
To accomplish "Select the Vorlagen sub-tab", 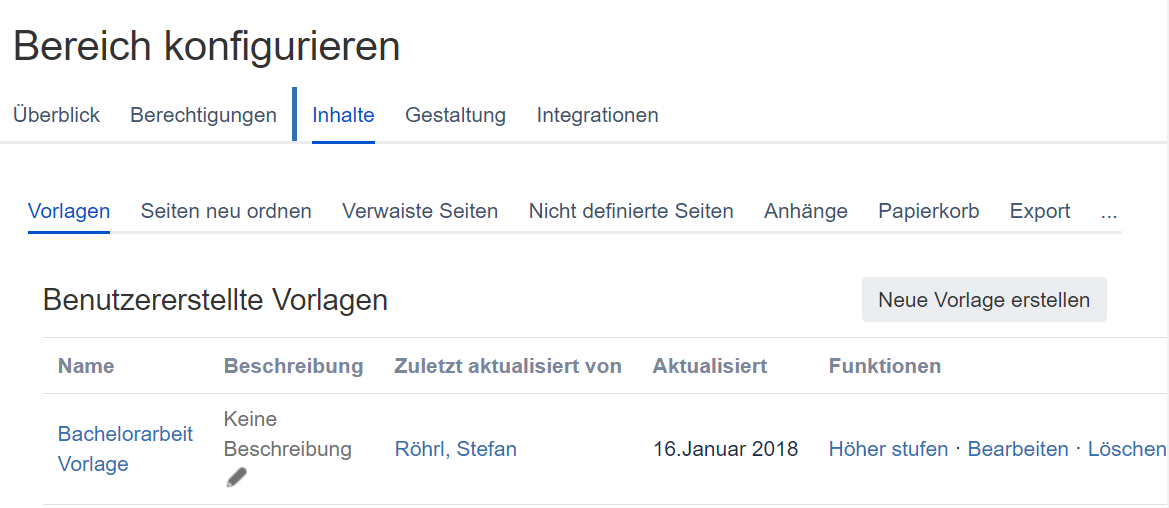I will tap(69, 211).
